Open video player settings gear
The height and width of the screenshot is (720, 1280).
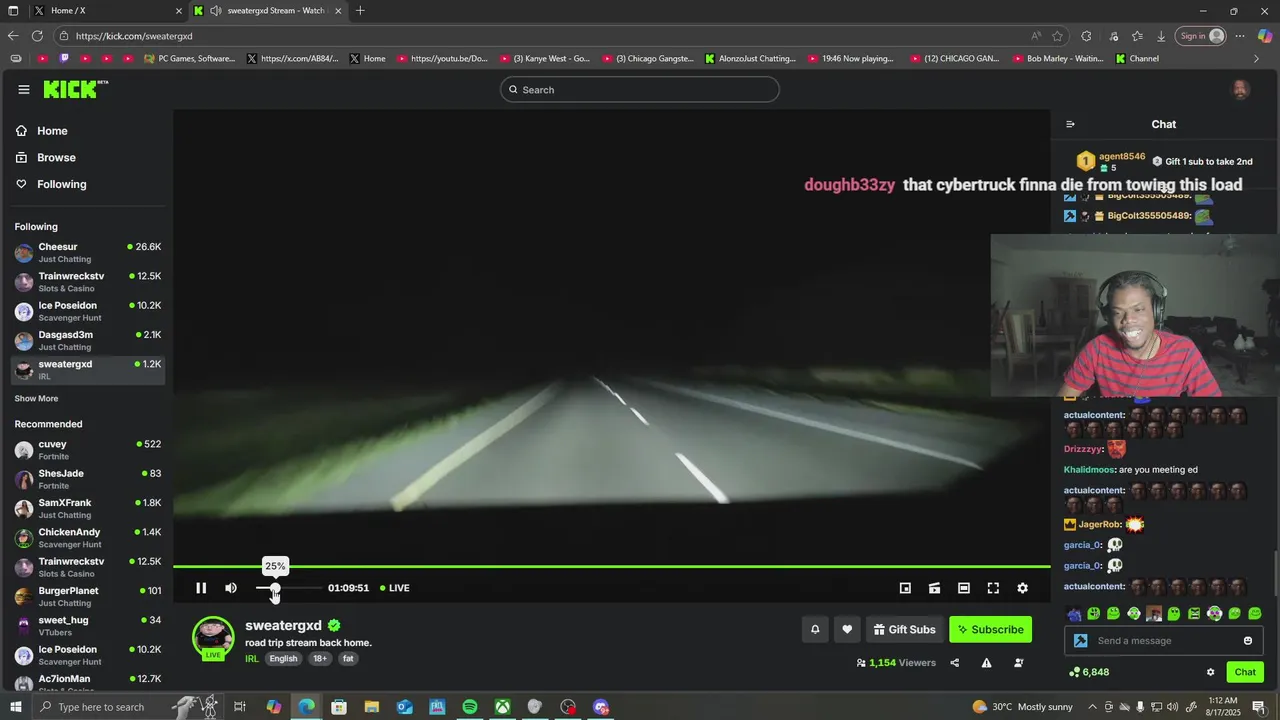[1022, 588]
